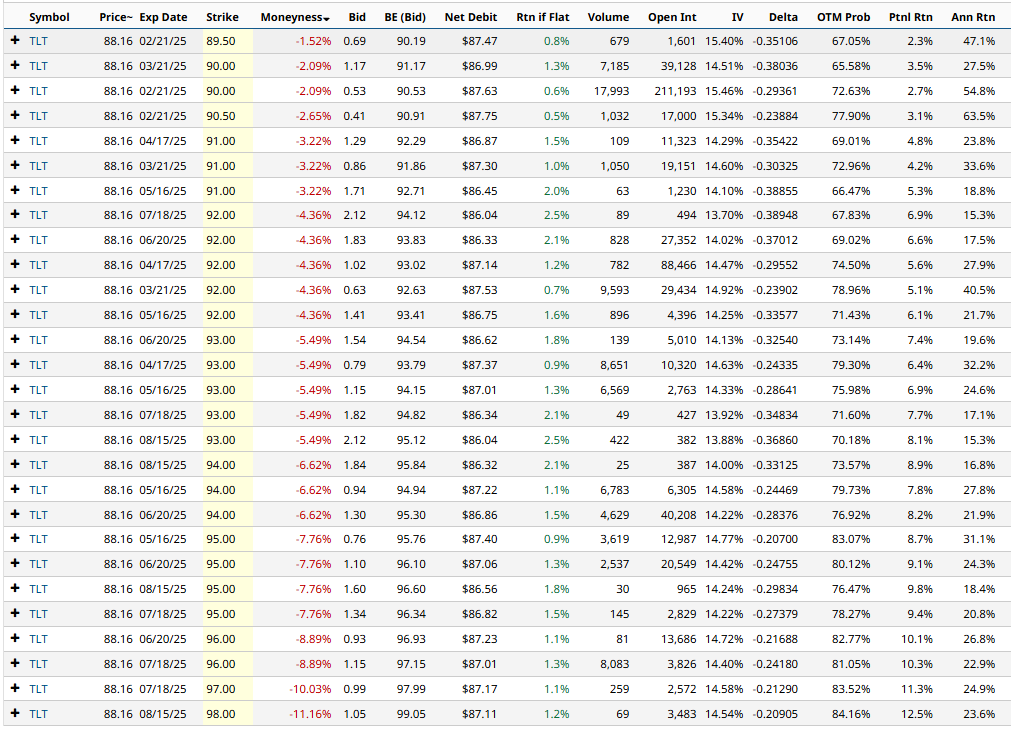Expand the TLT 04/17/25 91.00 strike row
Image resolution: width=1011 pixels, height=731 pixels.
tap(15, 141)
